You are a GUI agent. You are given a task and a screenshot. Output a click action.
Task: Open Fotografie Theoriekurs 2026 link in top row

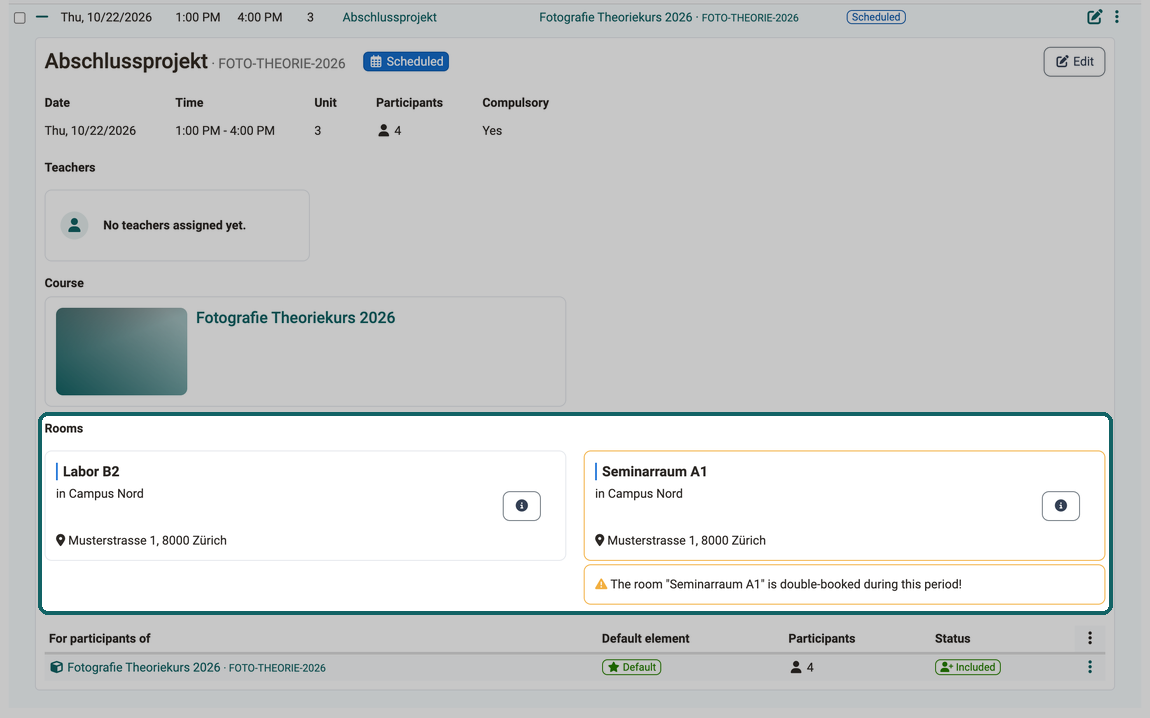tap(615, 17)
